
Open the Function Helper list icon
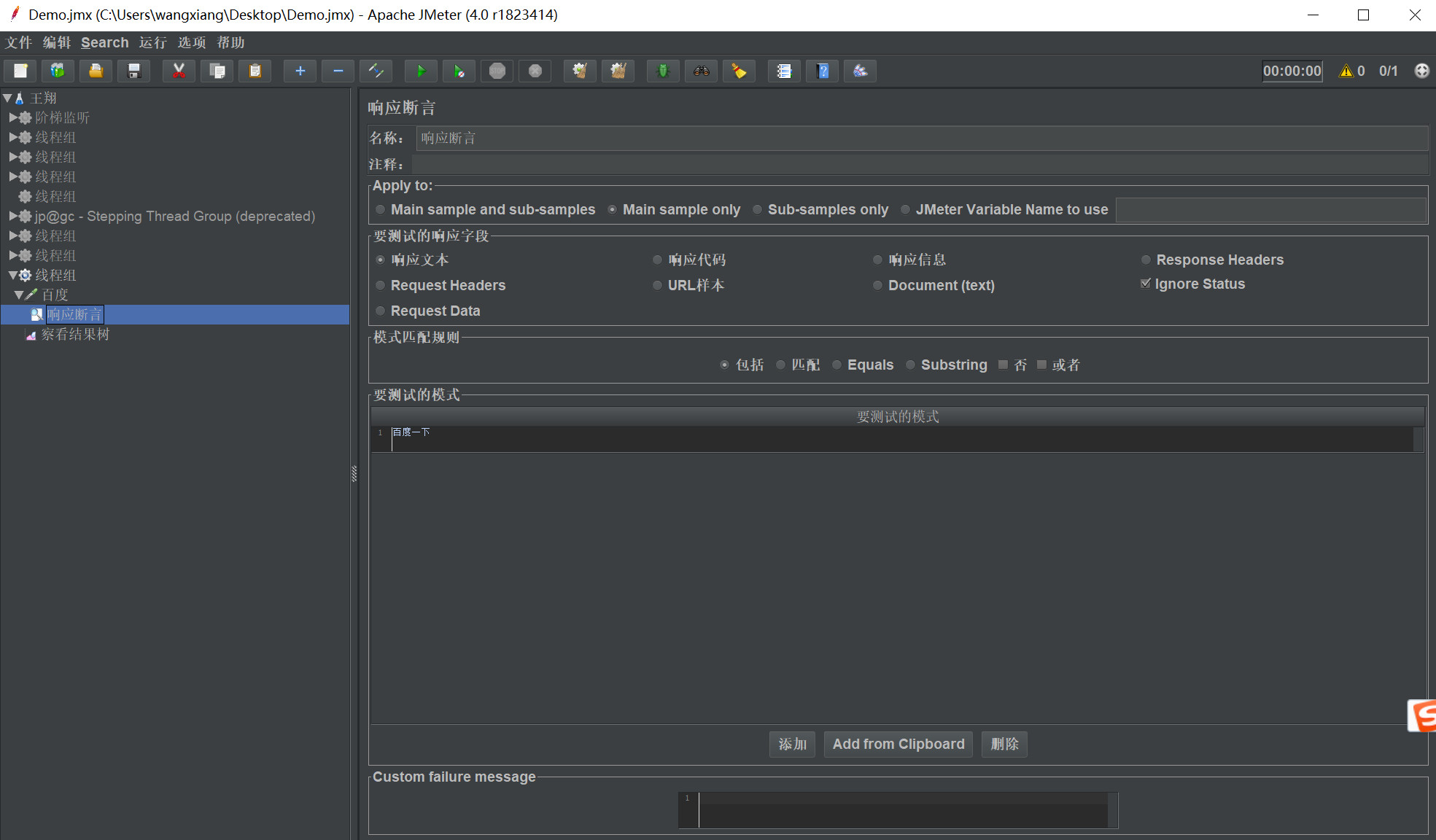(x=784, y=71)
